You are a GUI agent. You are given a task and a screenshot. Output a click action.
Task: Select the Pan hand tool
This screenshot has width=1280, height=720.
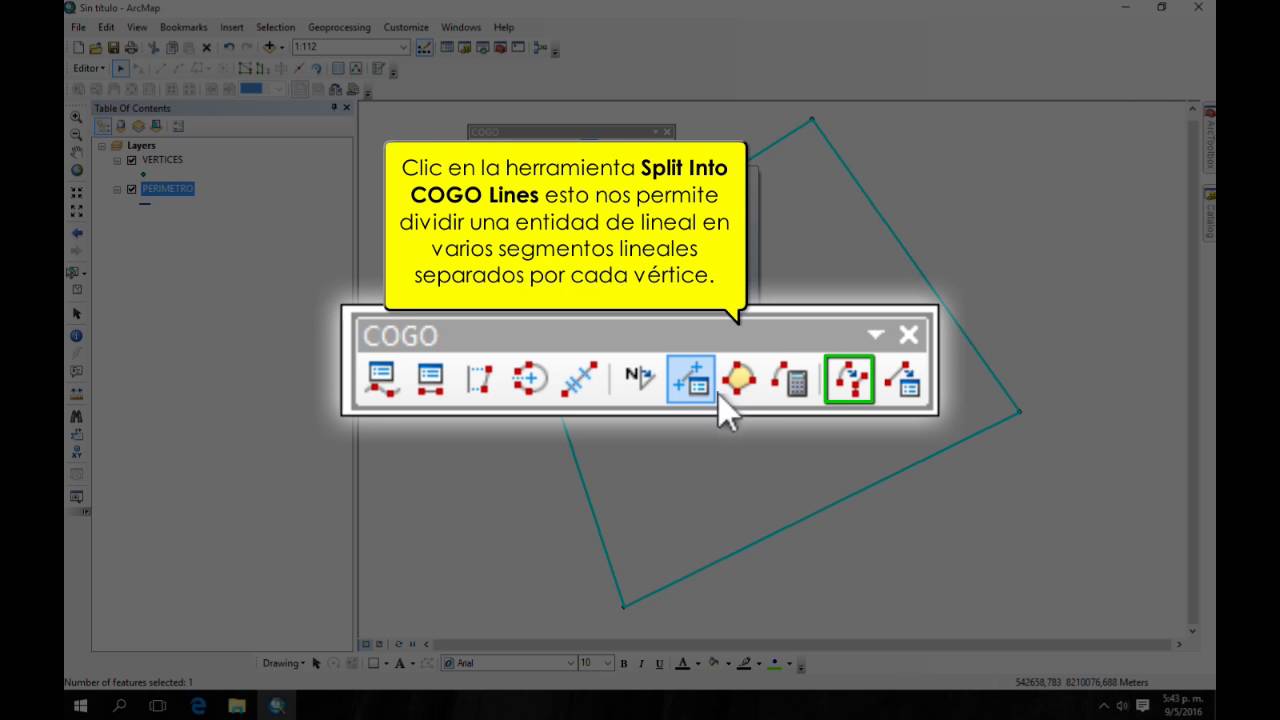[77, 152]
